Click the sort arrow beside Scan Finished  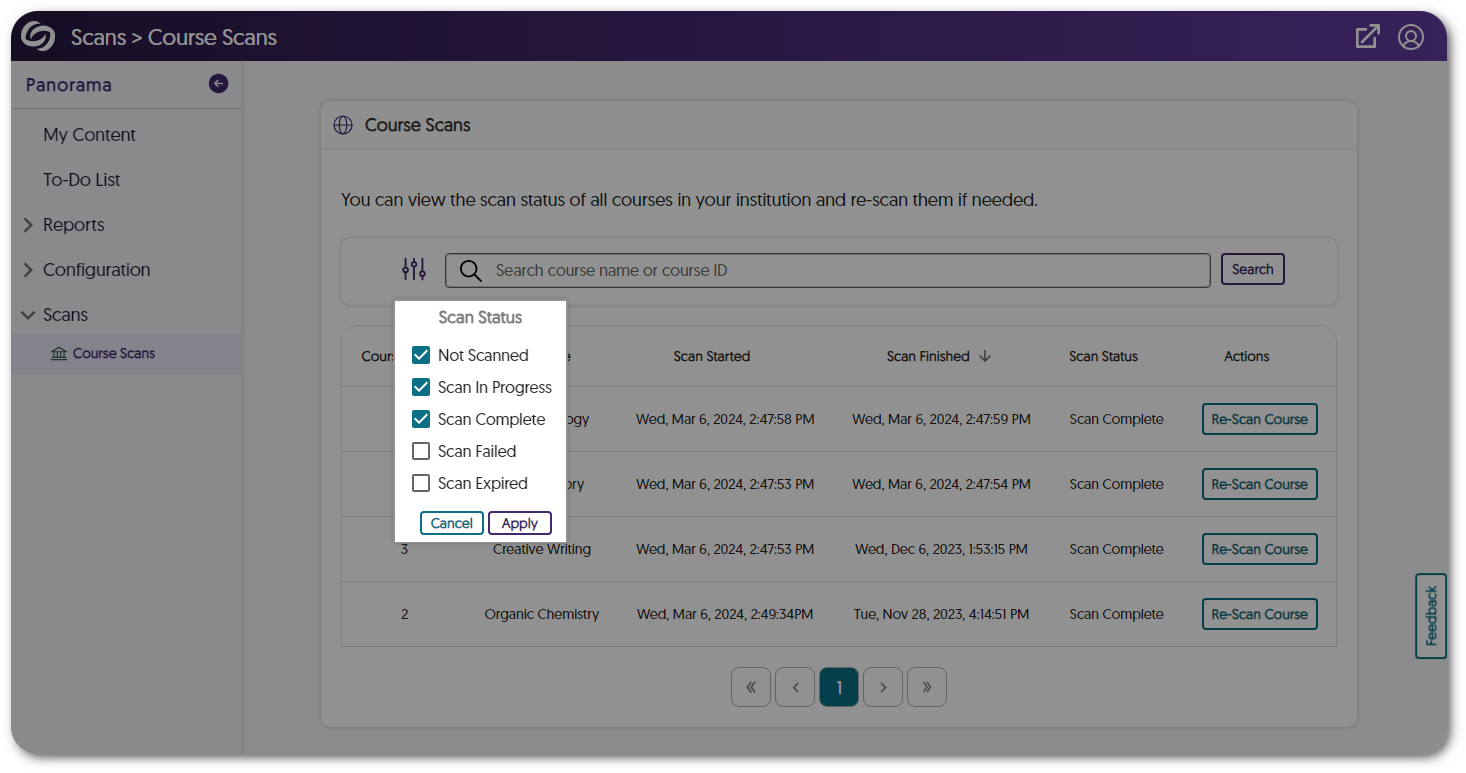point(985,356)
